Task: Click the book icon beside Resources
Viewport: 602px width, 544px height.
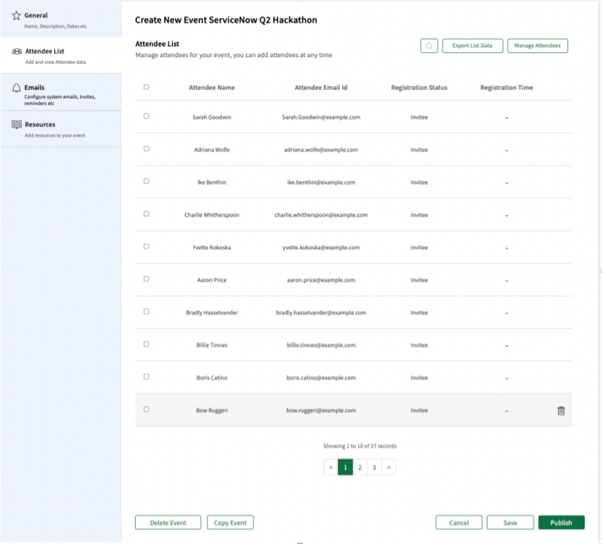Action: click(17, 124)
